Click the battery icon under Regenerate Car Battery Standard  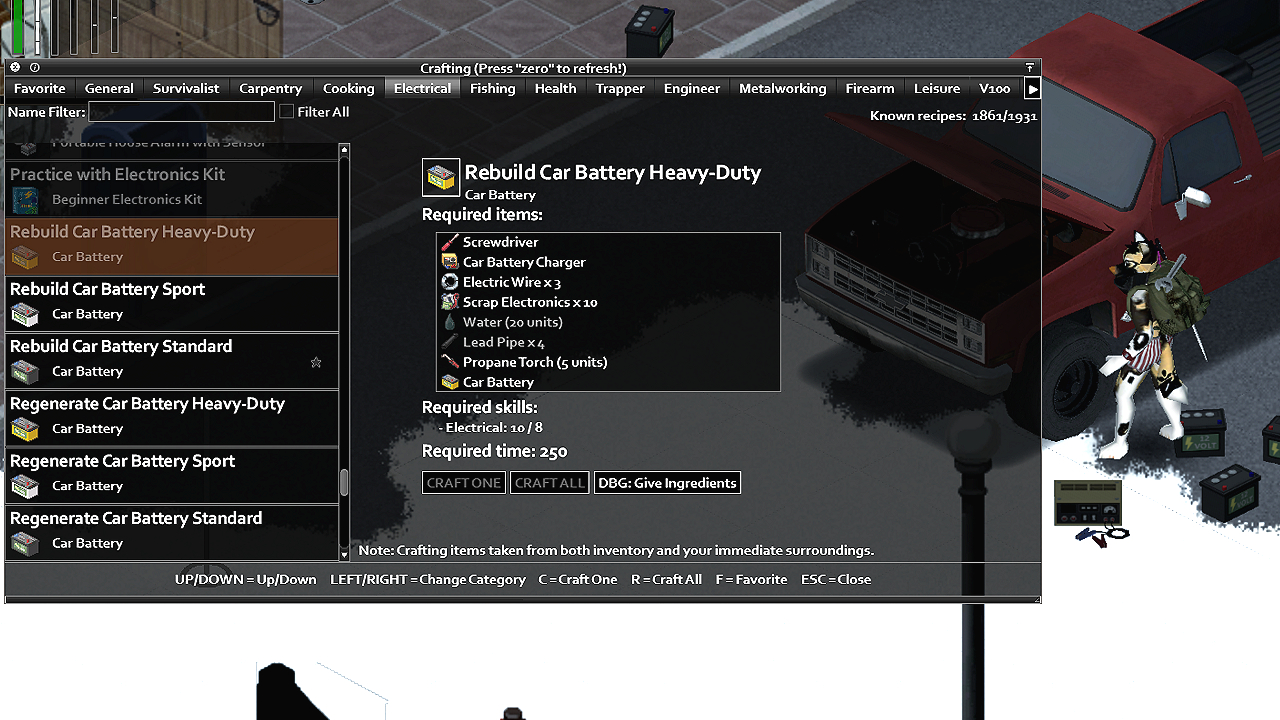(25, 544)
